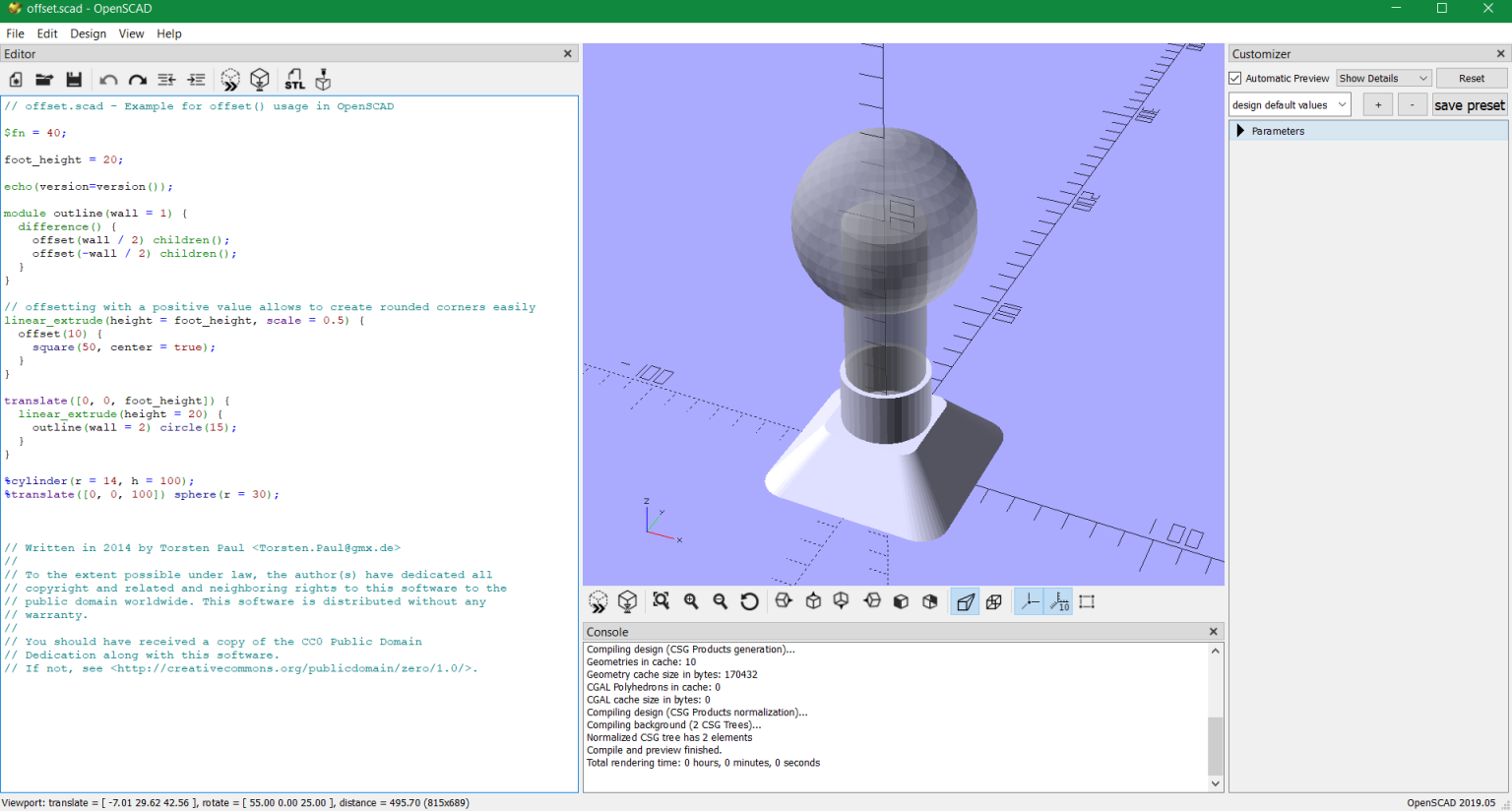1512x811 pixels.
Task: Toggle the Show Axes icon
Action: tap(1029, 601)
